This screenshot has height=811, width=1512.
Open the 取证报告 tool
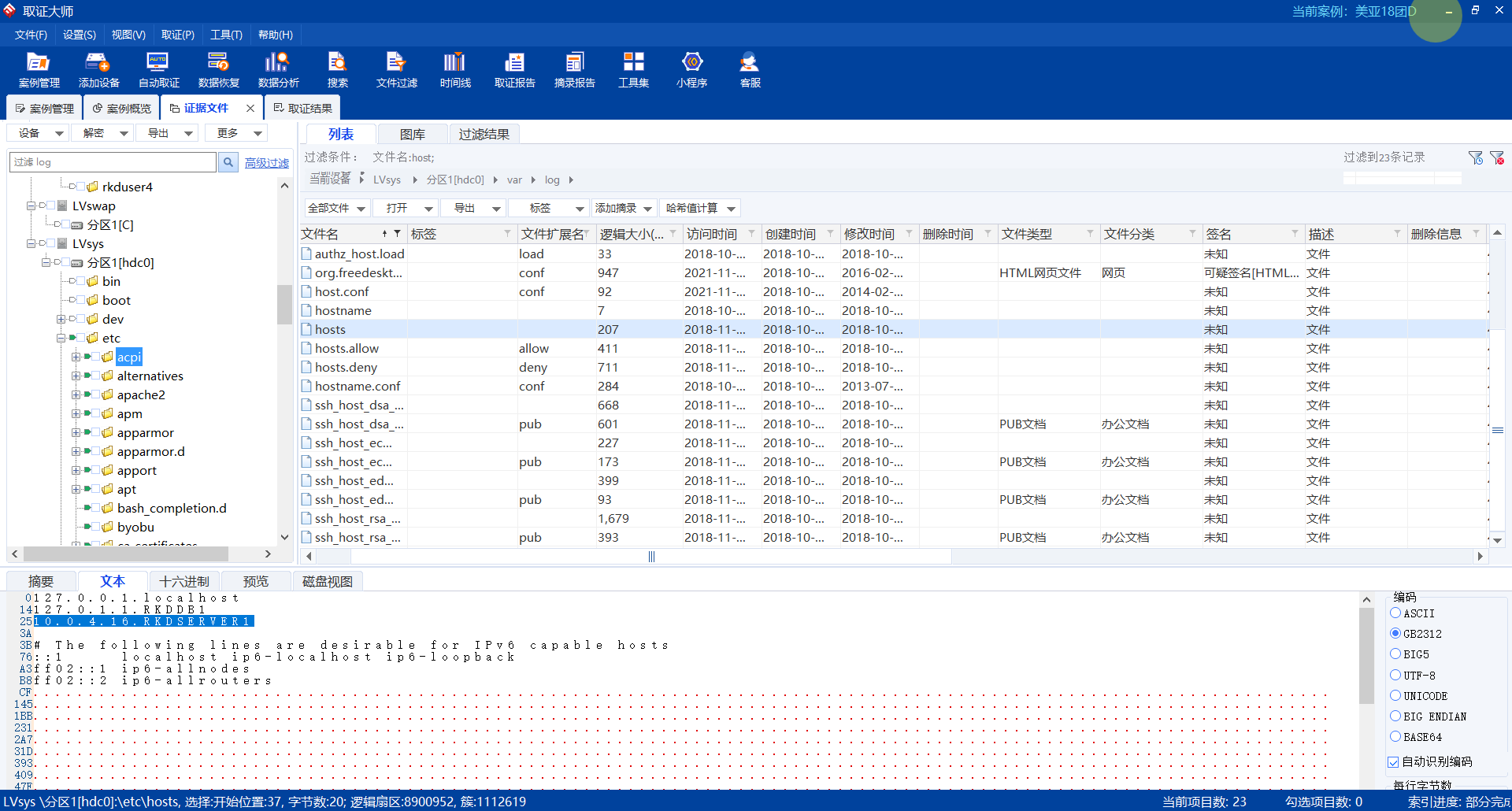pos(514,69)
